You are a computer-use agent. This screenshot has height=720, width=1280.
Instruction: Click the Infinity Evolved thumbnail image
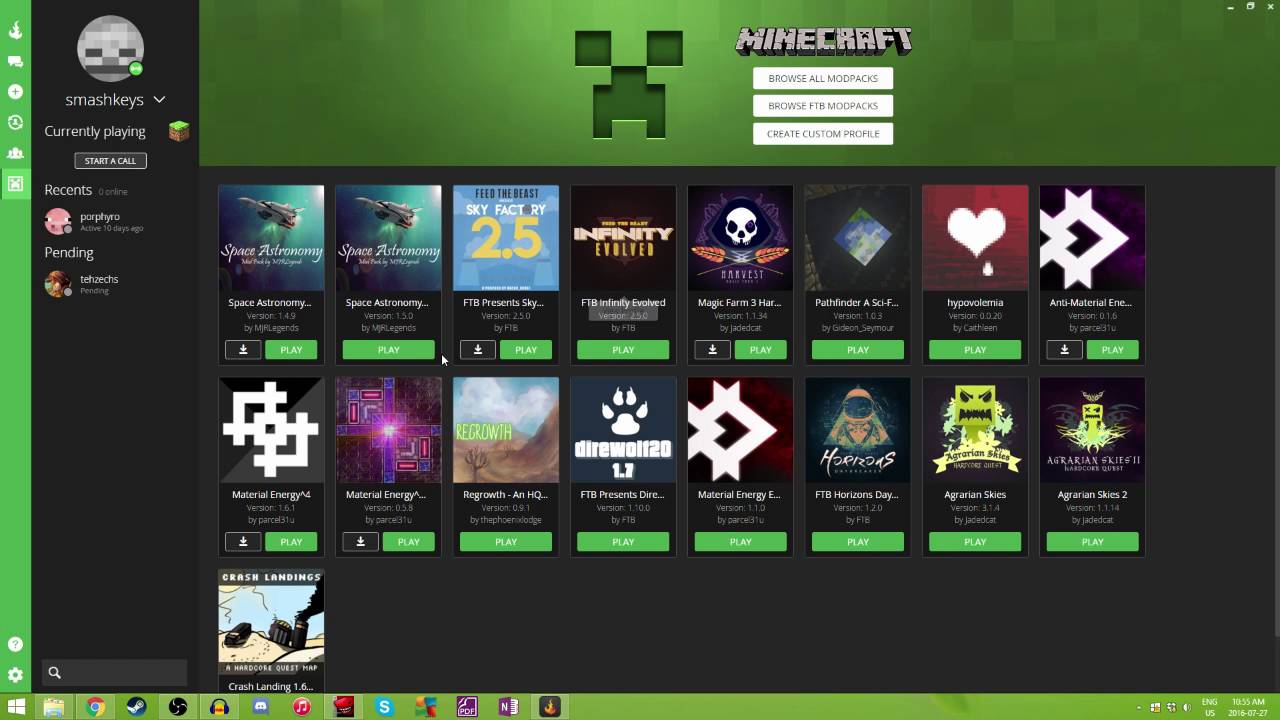pos(623,238)
